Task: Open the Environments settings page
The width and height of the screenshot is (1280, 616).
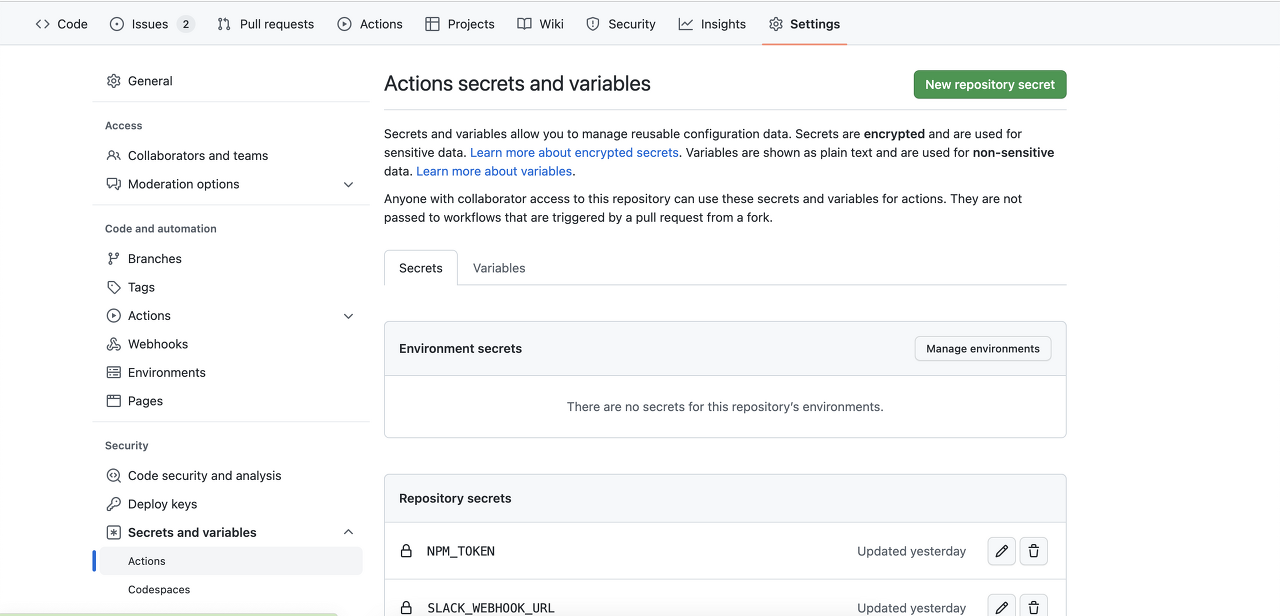Action: [166, 372]
